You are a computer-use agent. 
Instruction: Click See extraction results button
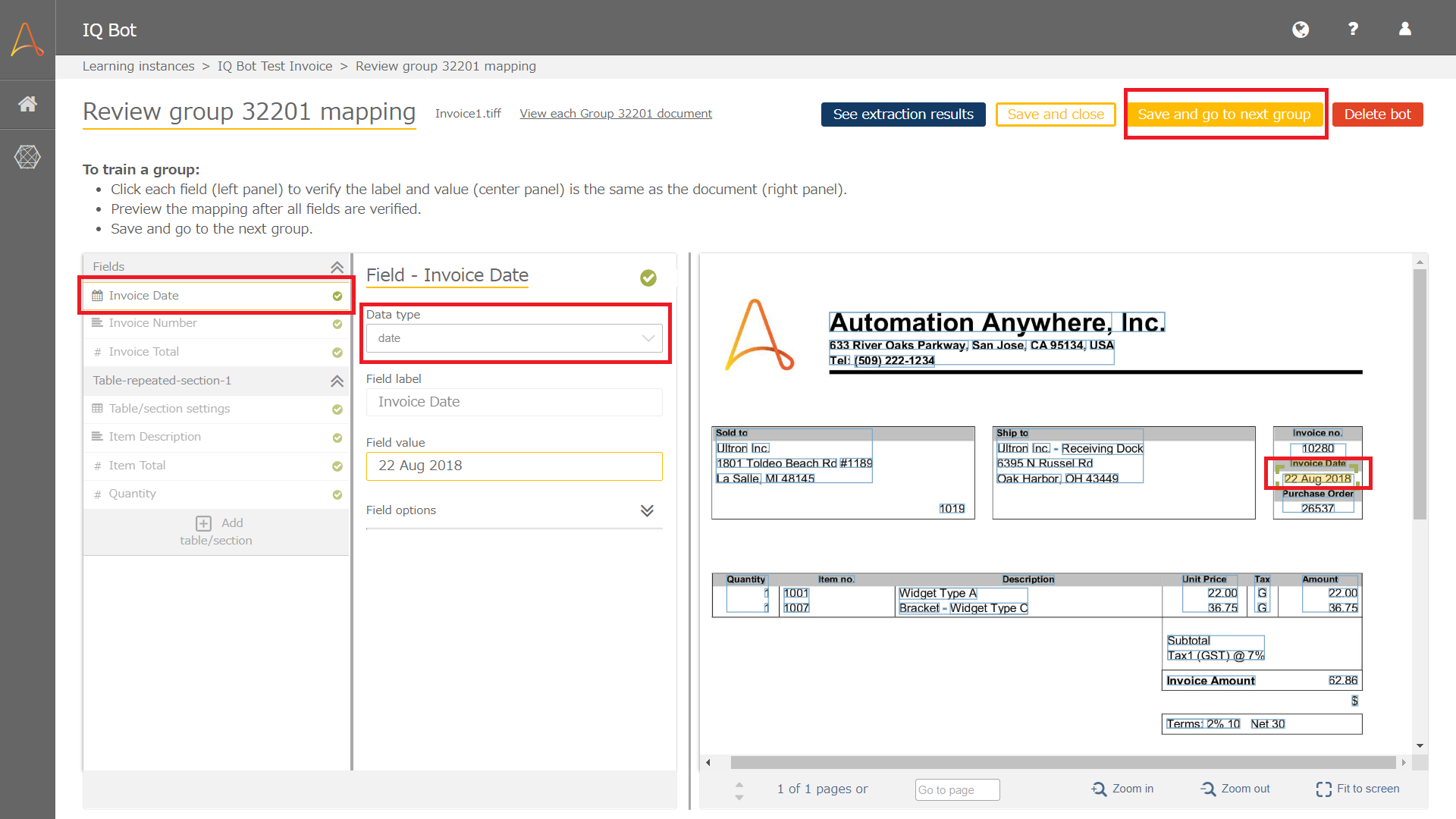point(903,115)
